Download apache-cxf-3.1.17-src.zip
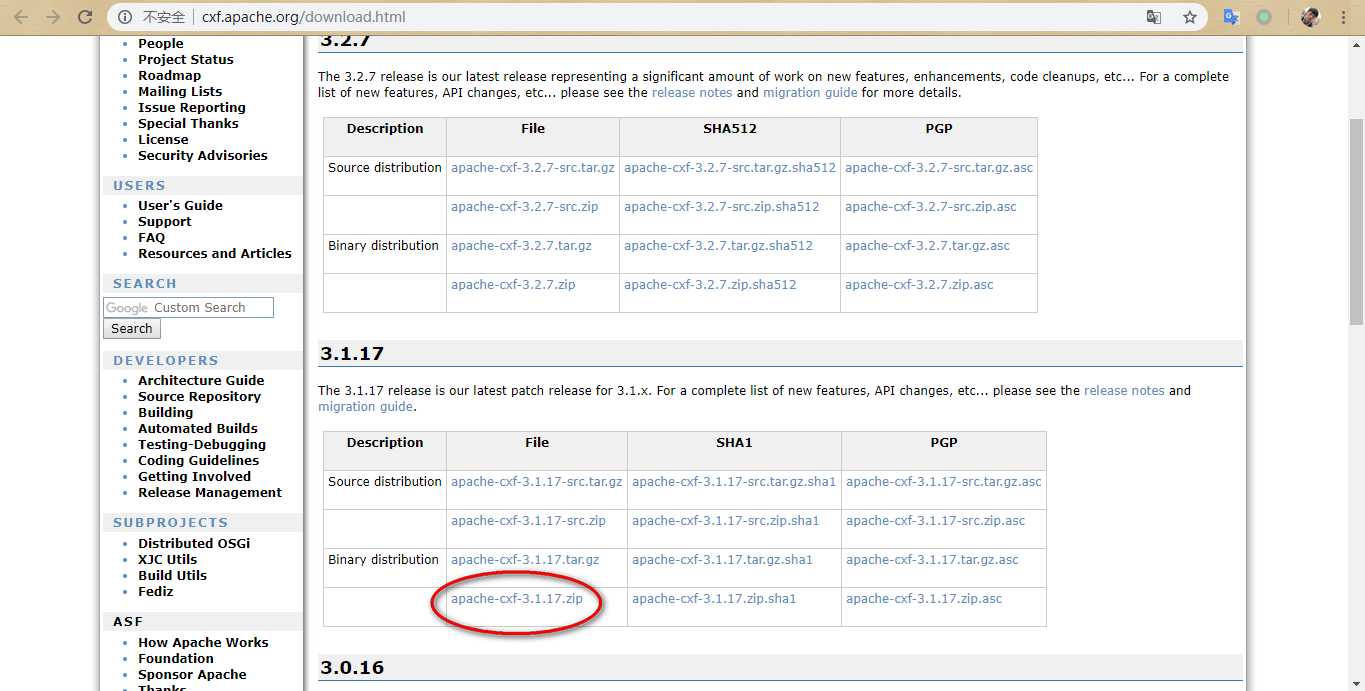The image size is (1365, 691). tap(529, 520)
